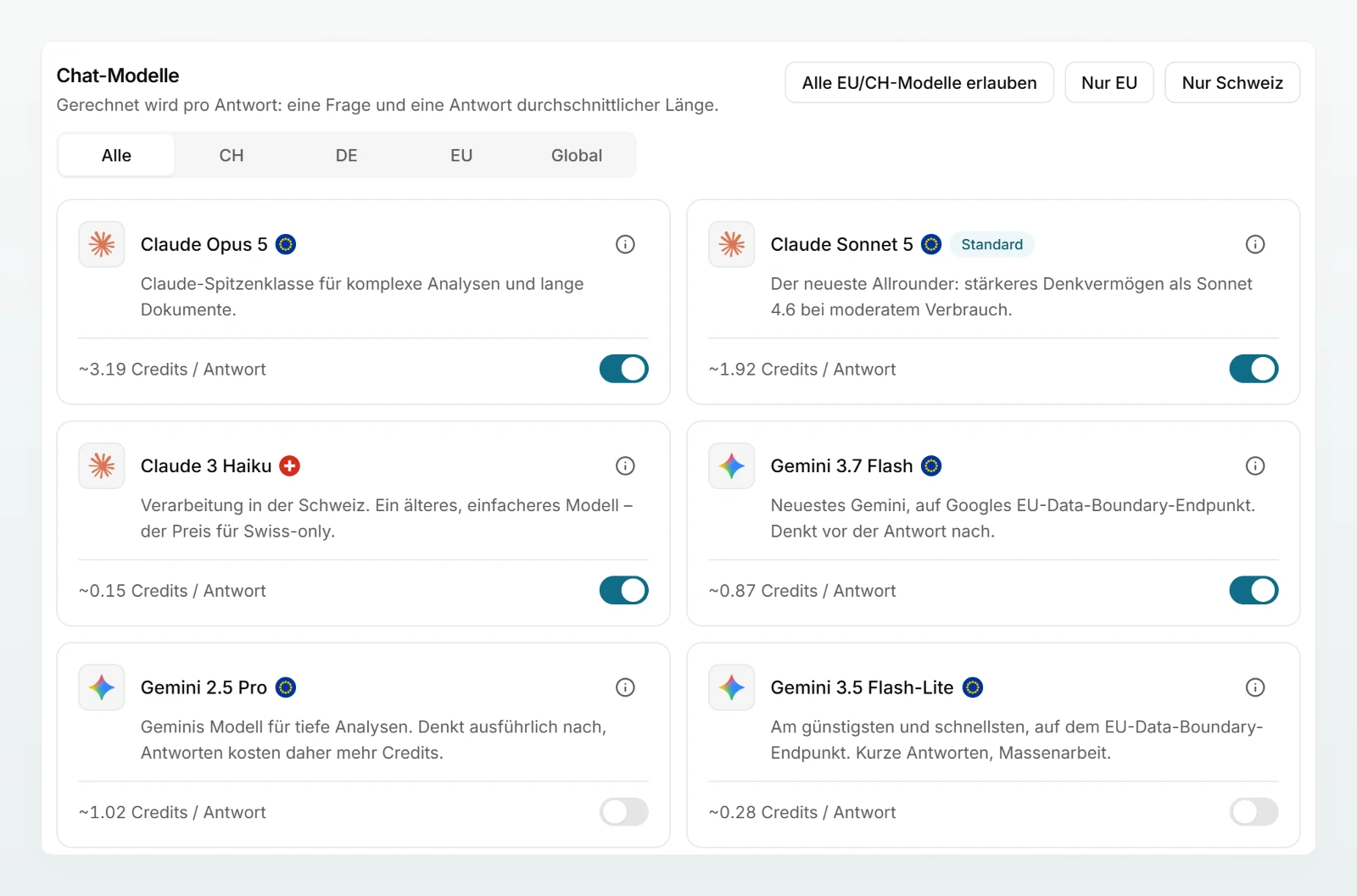Open info for Claude Opus 5
1357x896 pixels.
pyautogui.click(x=625, y=244)
